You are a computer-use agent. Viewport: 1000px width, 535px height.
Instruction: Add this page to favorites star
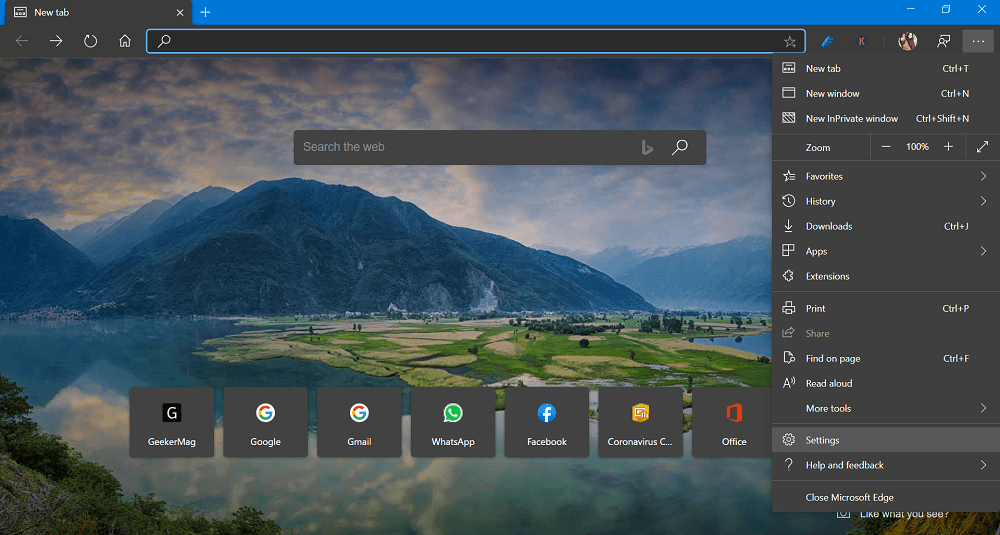click(790, 42)
